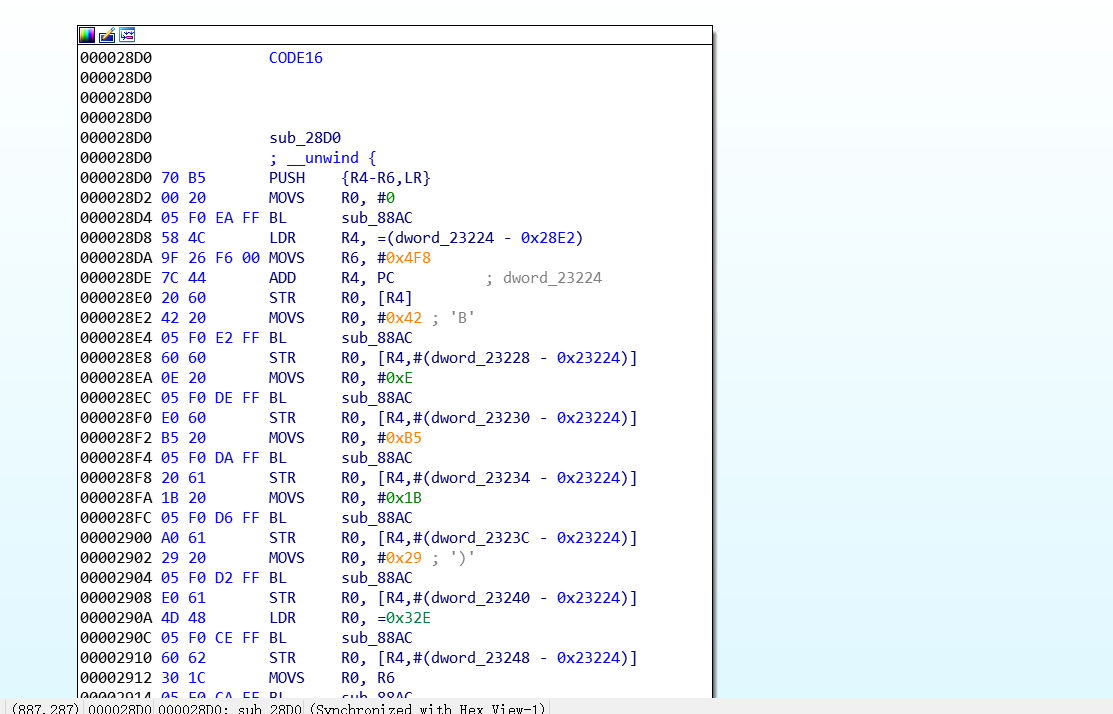Click PUSH {R4-R6,LR} instruction

pos(349,178)
